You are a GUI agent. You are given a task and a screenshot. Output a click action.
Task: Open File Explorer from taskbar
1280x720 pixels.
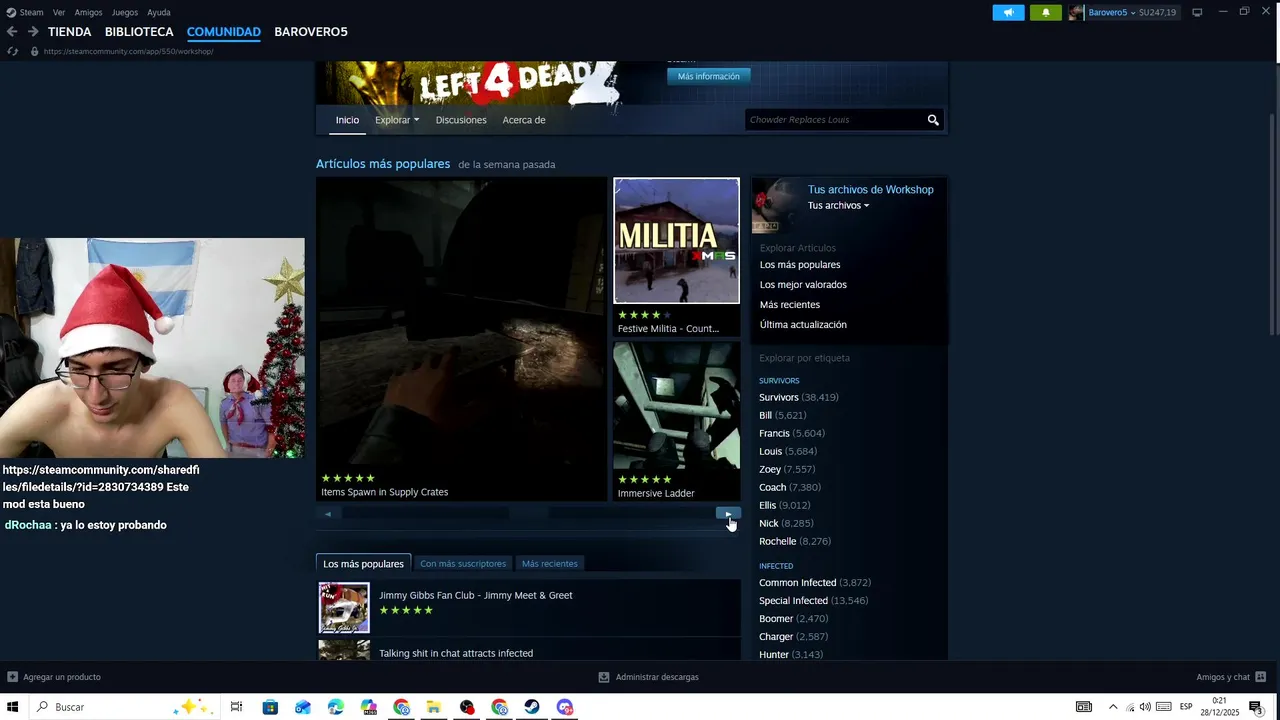pyautogui.click(x=434, y=707)
